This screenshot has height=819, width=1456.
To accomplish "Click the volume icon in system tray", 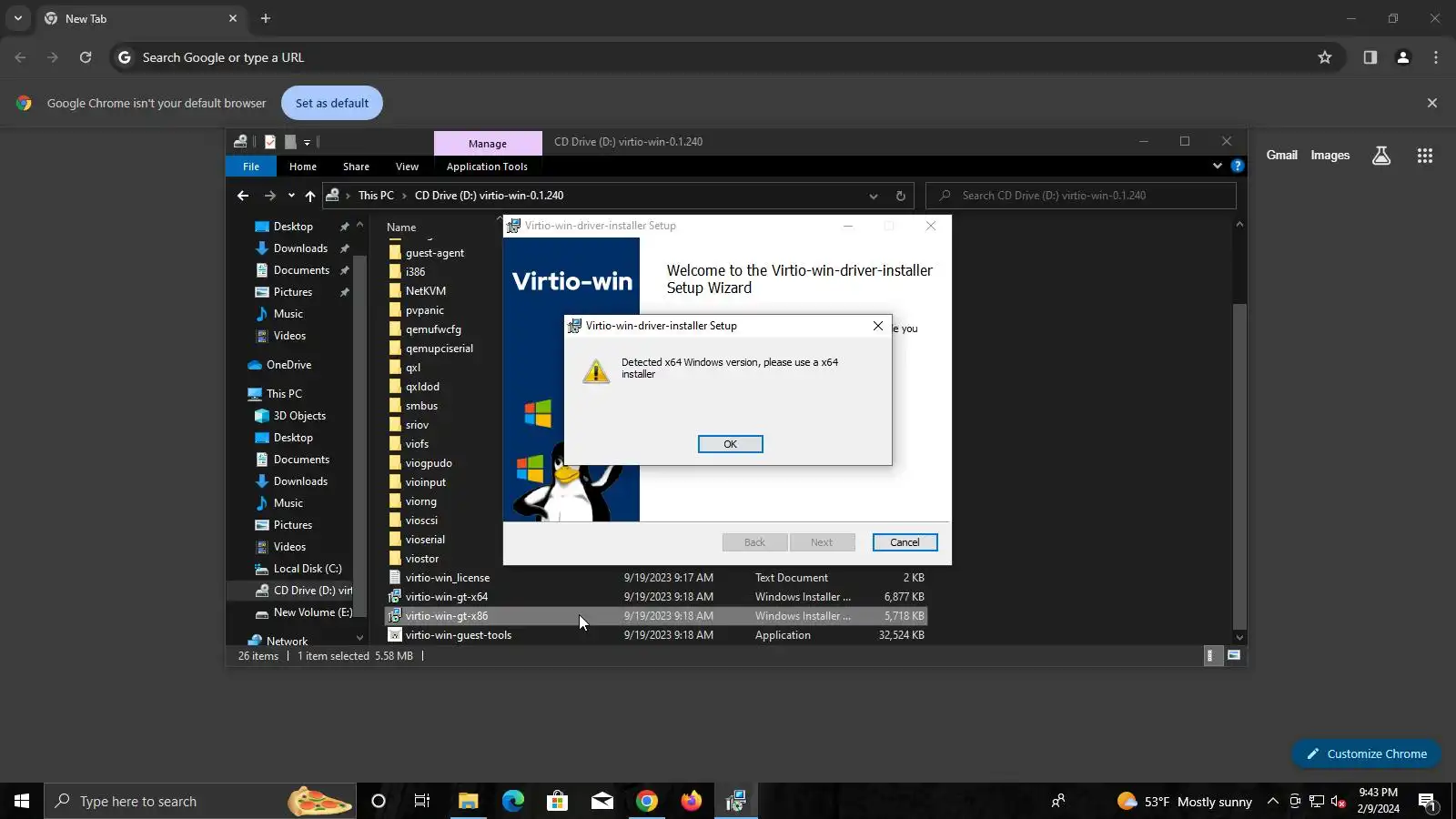I will pyautogui.click(x=1338, y=802).
